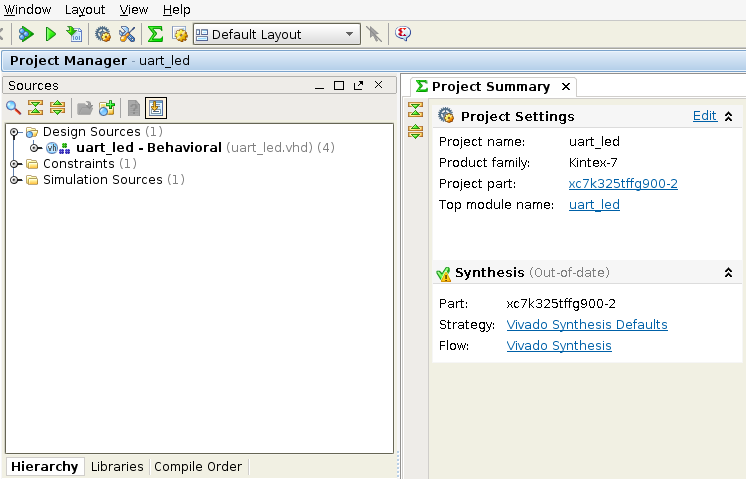Click the green Run Implementation play icon
Image resolution: width=746 pixels, height=479 pixels.
click(50, 34)
